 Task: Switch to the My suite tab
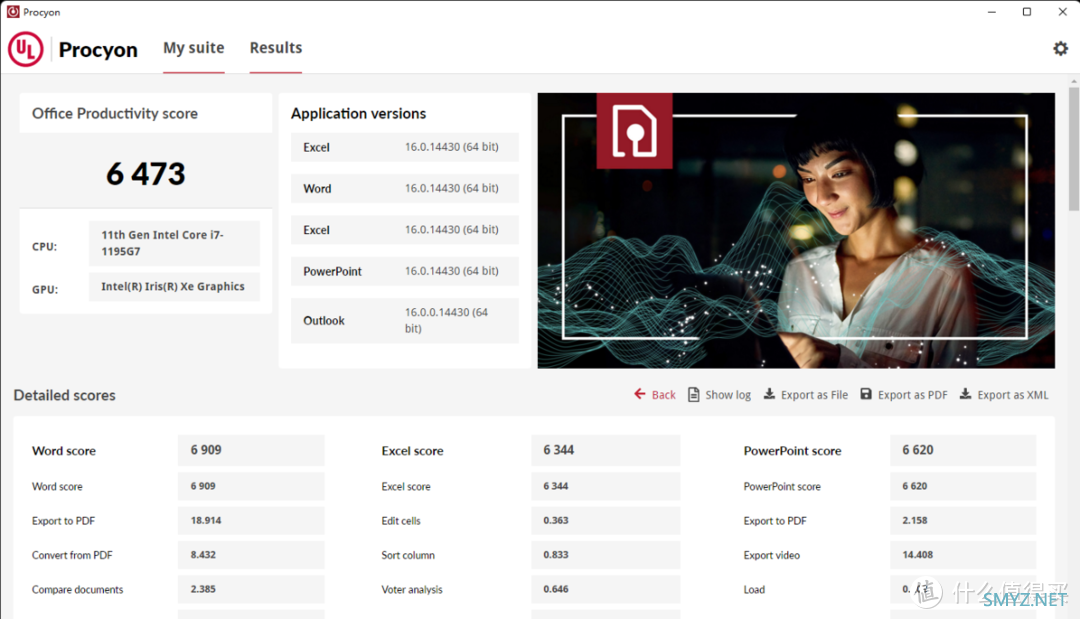pos(194,48)
